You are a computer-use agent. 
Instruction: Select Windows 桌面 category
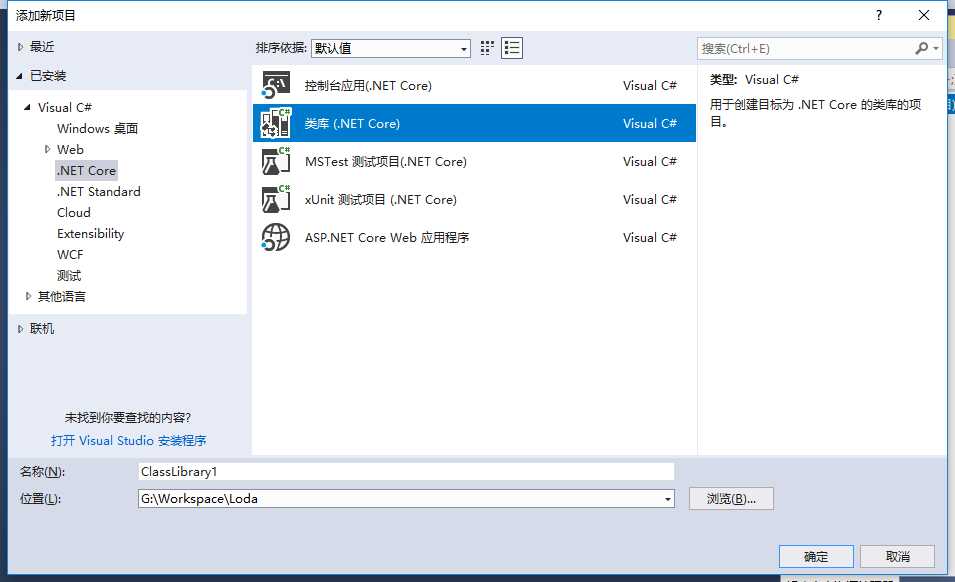point(97,128)
